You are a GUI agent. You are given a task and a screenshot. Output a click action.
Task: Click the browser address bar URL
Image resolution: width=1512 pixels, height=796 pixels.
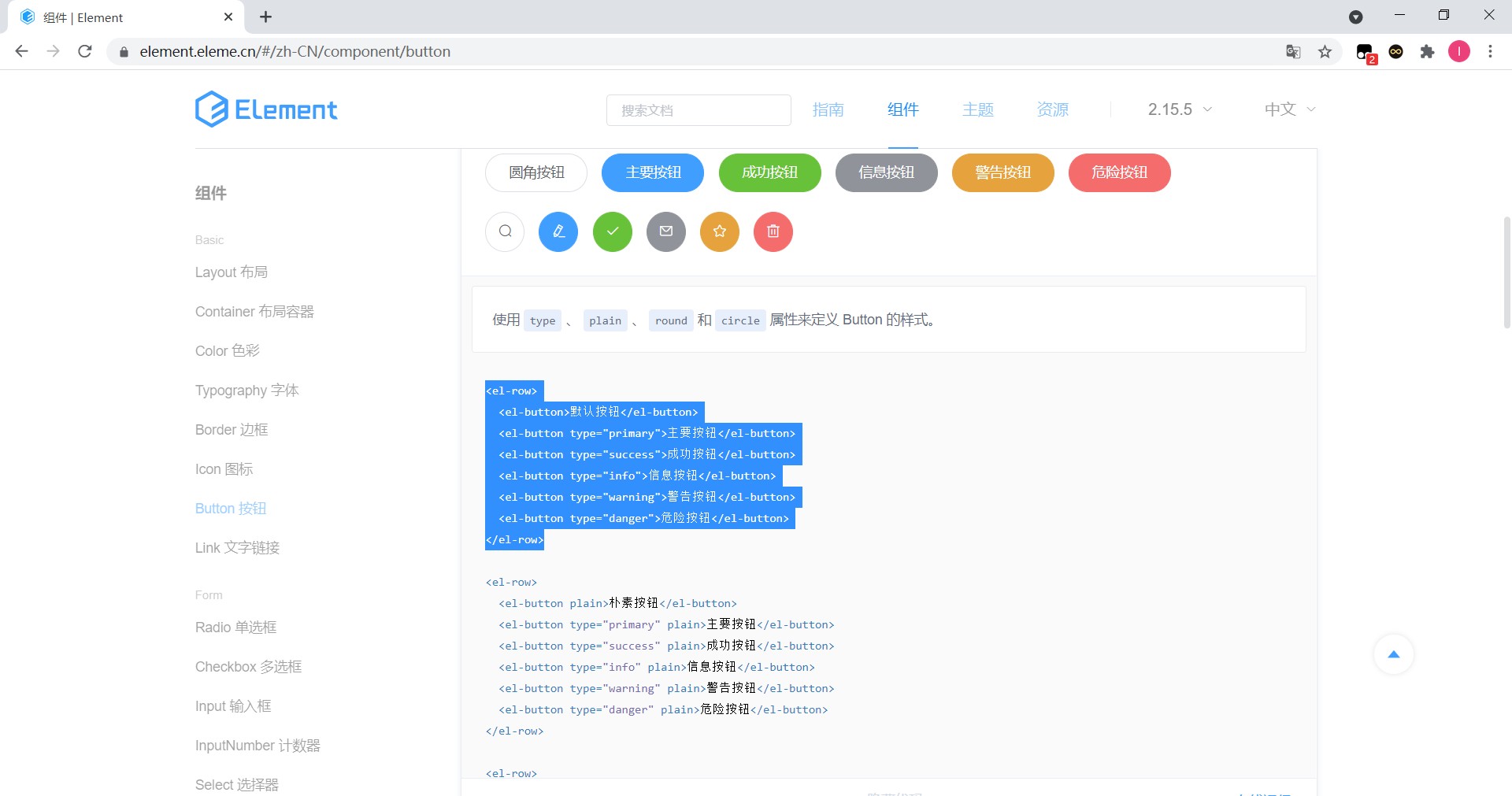295,52
